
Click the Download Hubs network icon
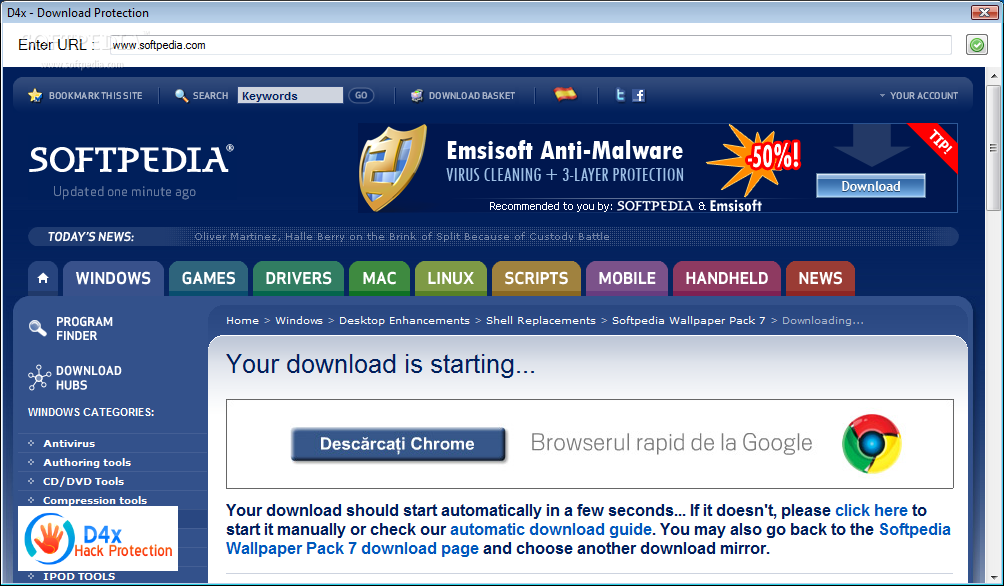[39, 377]
